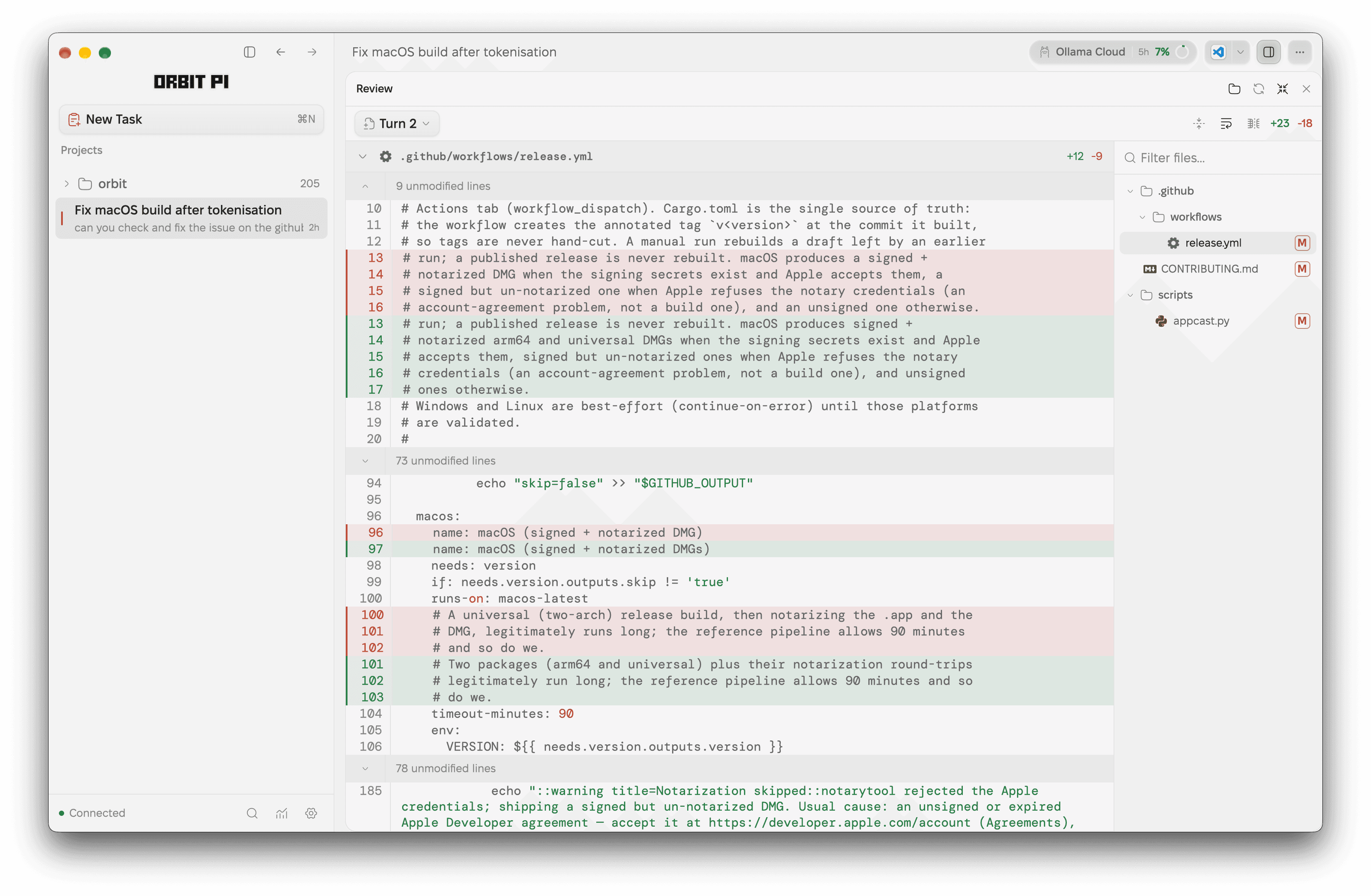
Task: Collapse the release.yml diff section
Action: pyautogui.click(x=362, y=157)
